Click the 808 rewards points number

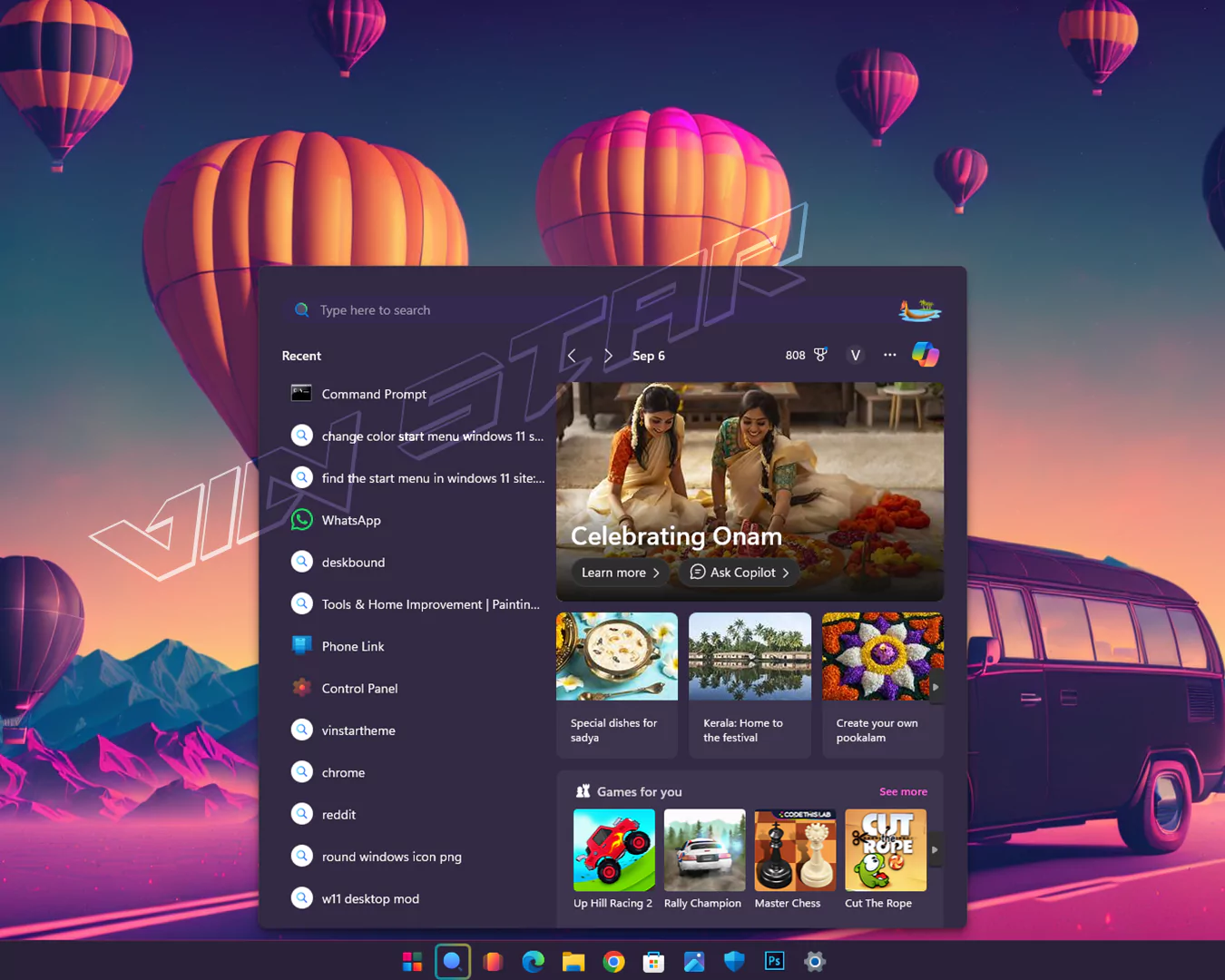click(795, 356)
